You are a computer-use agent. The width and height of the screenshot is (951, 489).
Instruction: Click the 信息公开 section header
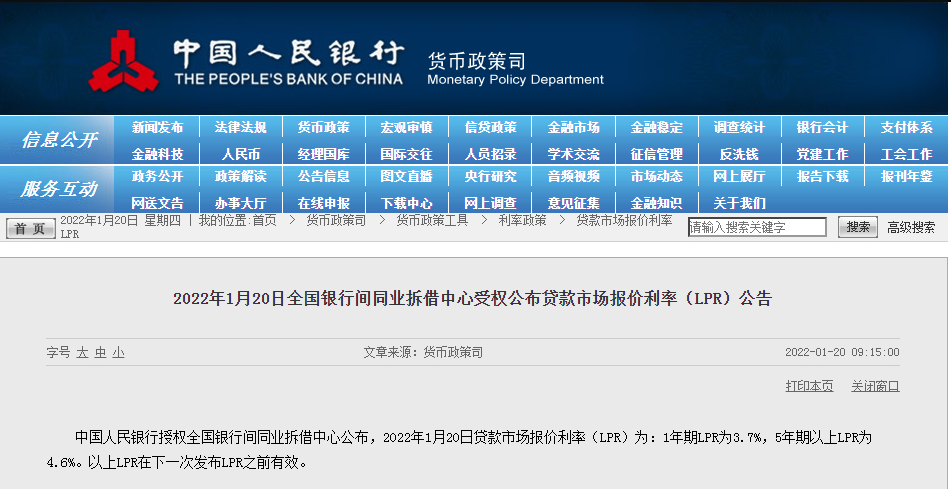(59, 140)
